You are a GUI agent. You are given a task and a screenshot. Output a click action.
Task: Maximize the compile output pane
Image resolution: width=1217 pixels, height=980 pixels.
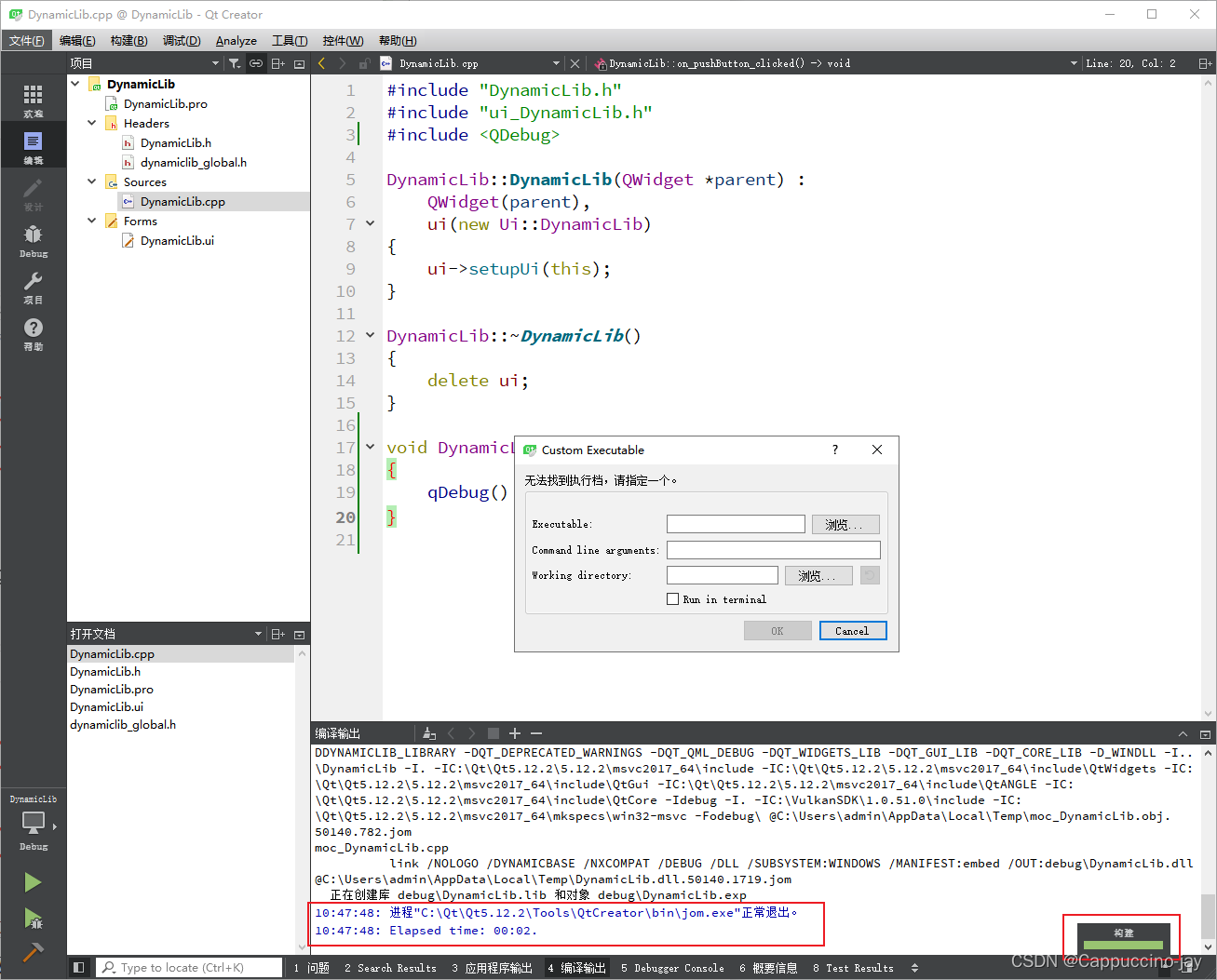(x=1183, y=733)
